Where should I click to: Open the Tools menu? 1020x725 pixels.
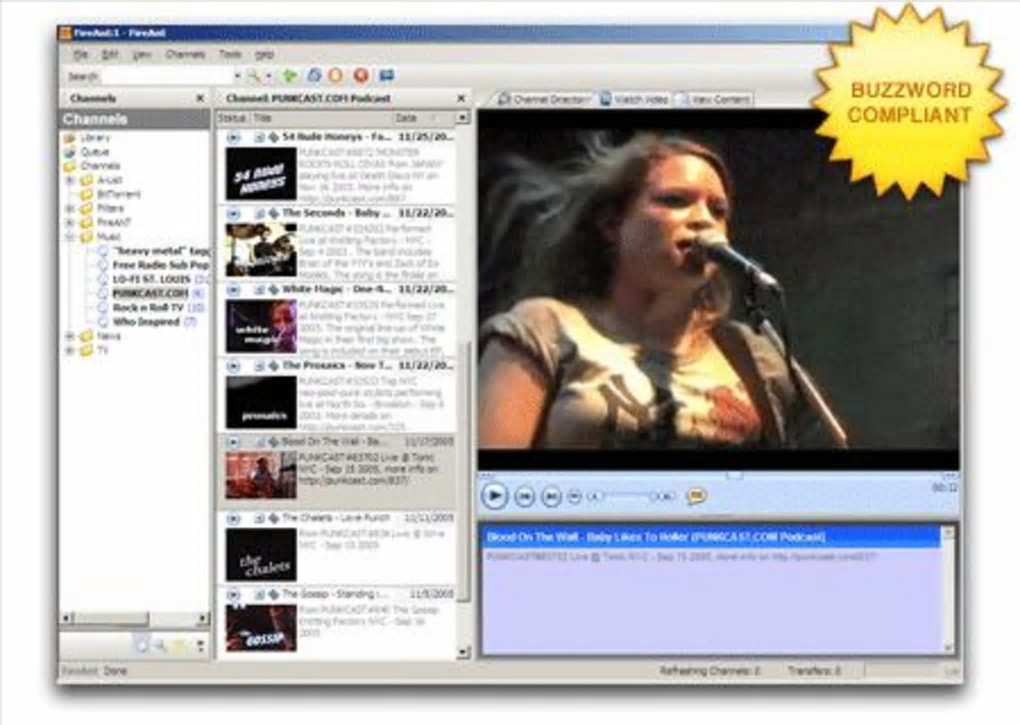pos(230,55)
